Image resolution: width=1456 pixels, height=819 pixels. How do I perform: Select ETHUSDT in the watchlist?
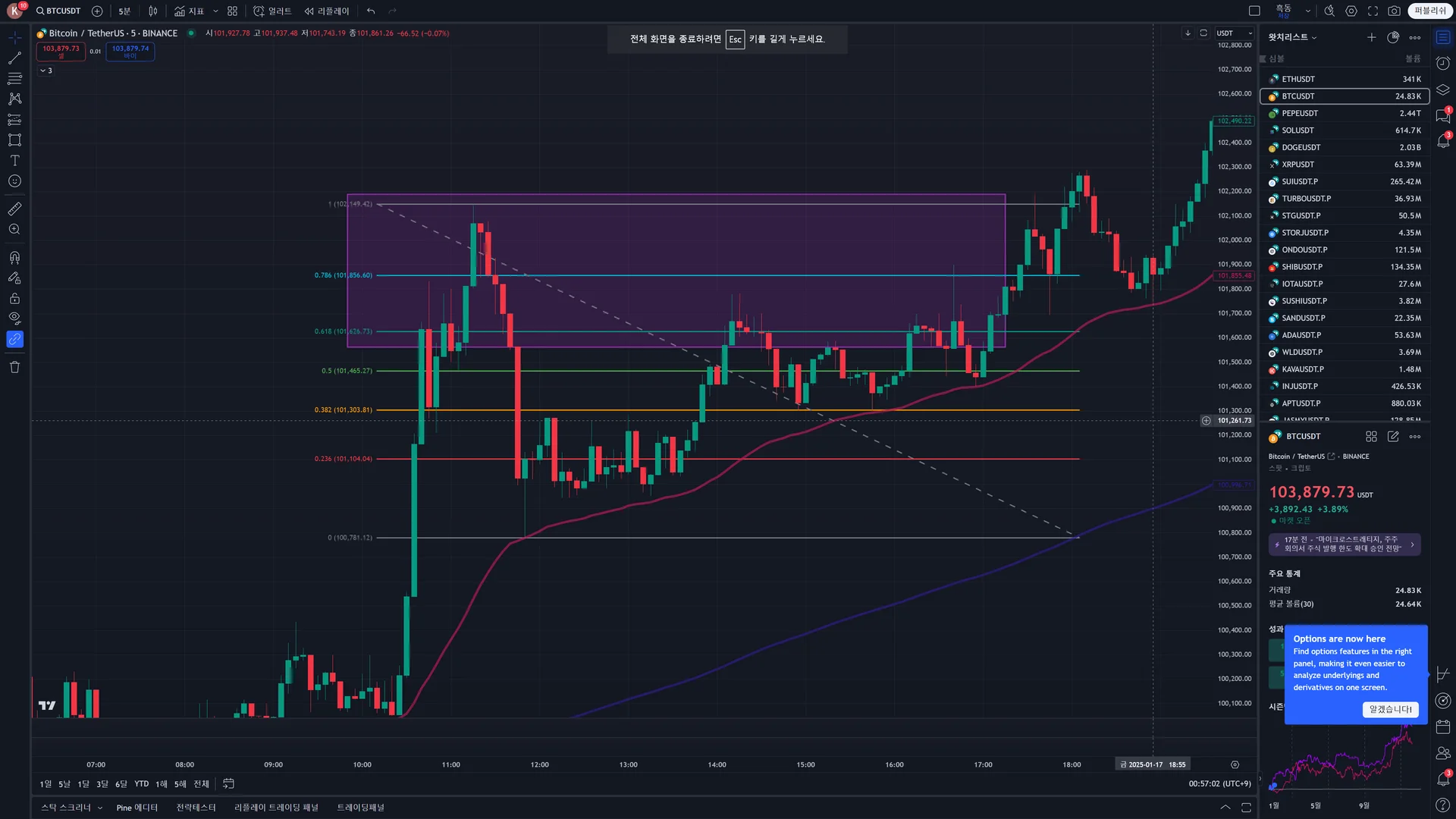(1298, 79)
